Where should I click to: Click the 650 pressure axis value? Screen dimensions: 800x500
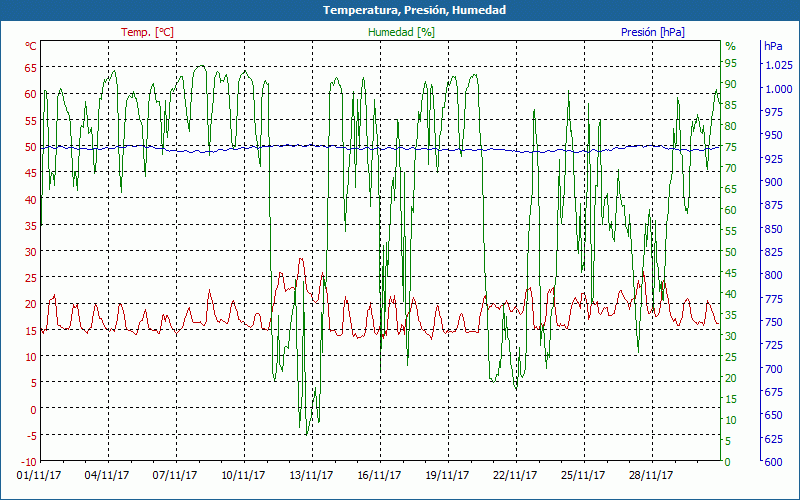[774, 415]
